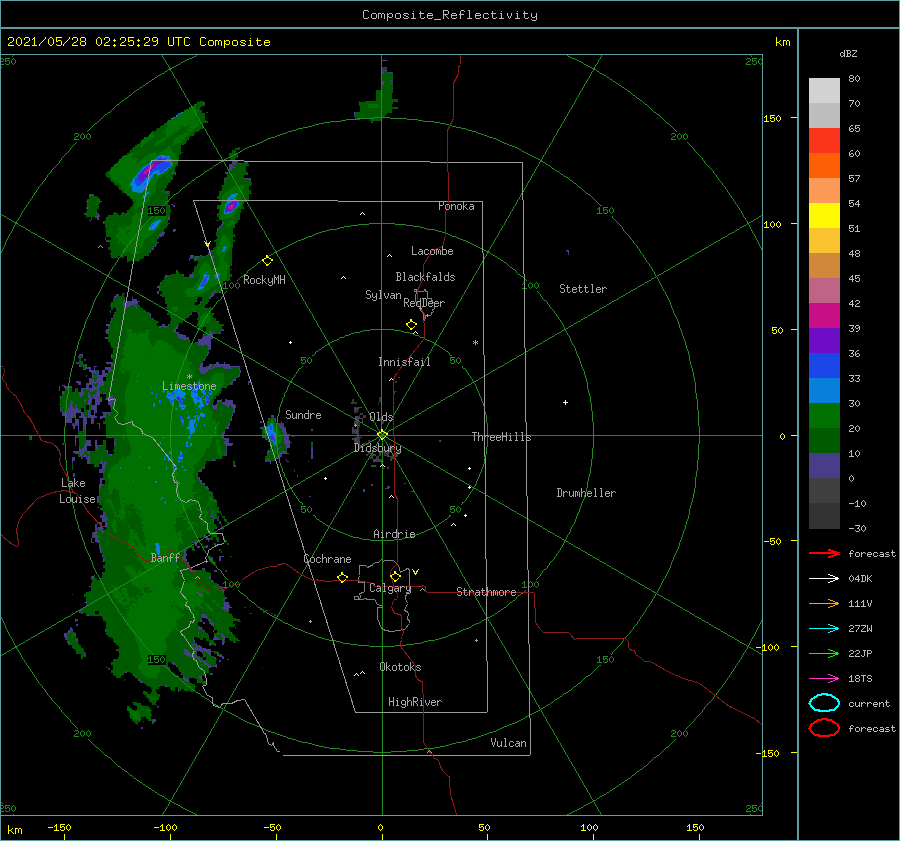This screenshot has width=900, height=841.
Task: Click the strong blue-magenta storm cell northwest
Action: pyautogui.click(x=152, y=171)
